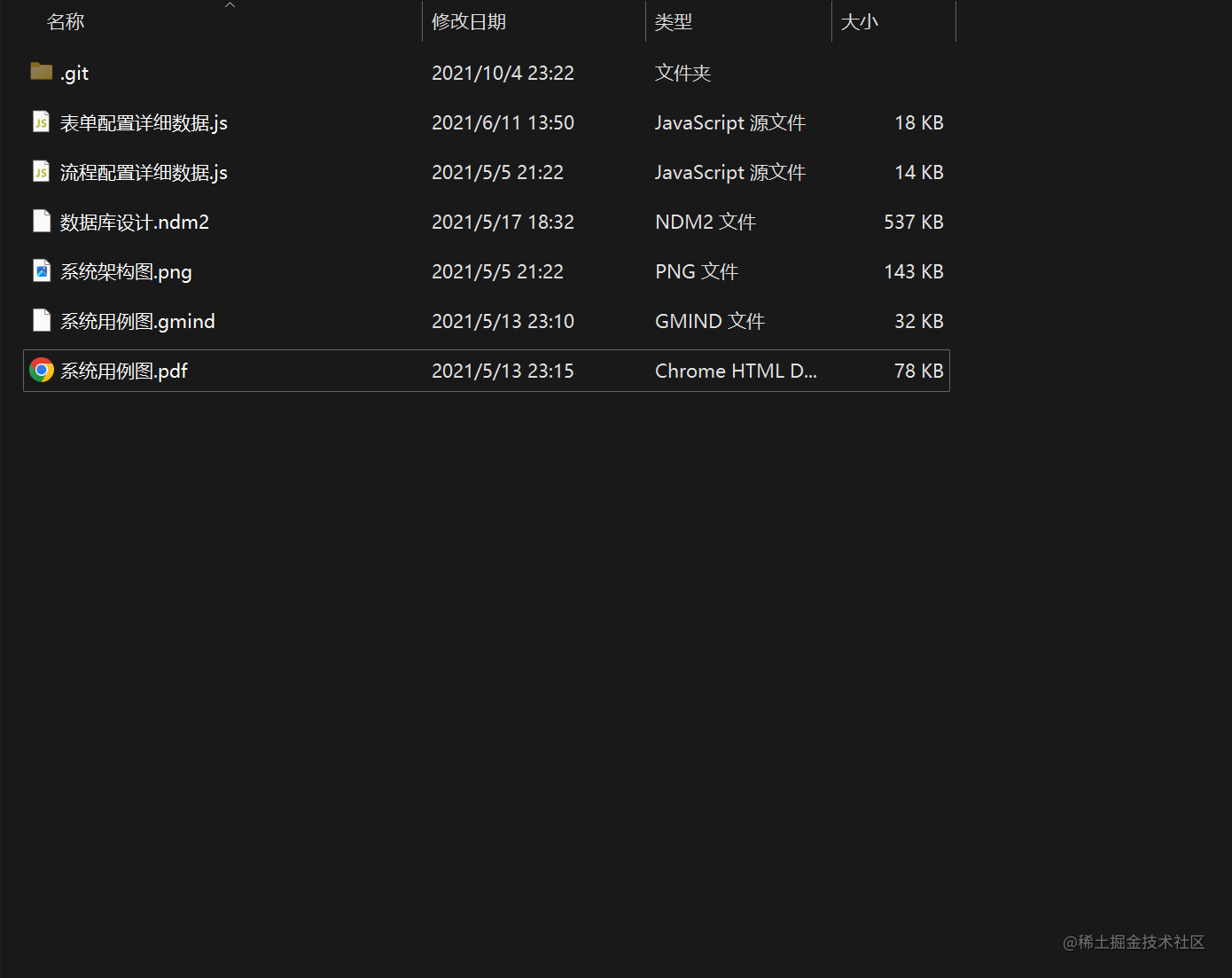Screen dimensions: 1232x978
Task: Click the JS icon of 表单配置详细数据.js
Action: click(41, 121)
